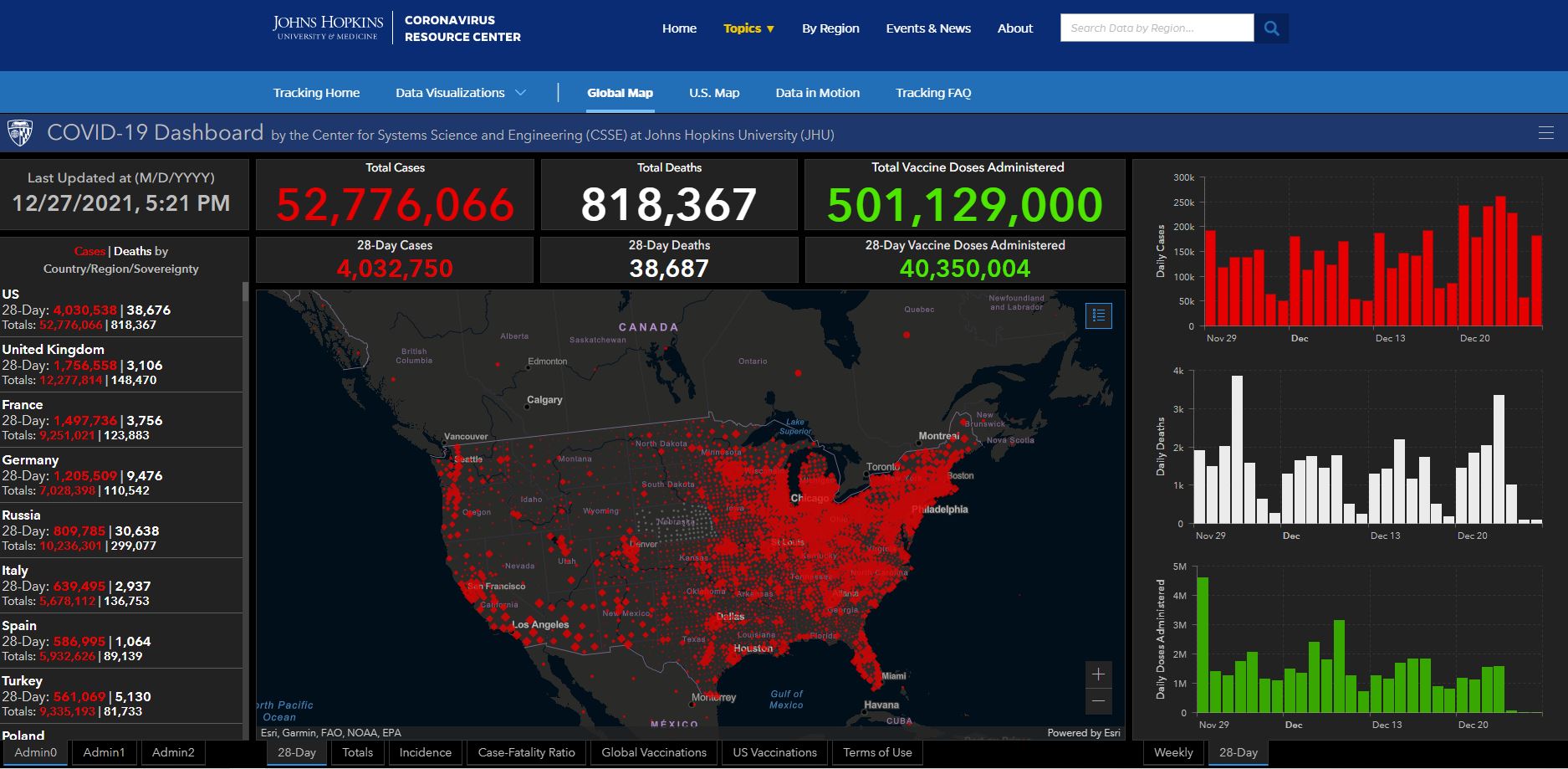
Task: Select United Kingdom in country list
Action: [x=120, y=365]
